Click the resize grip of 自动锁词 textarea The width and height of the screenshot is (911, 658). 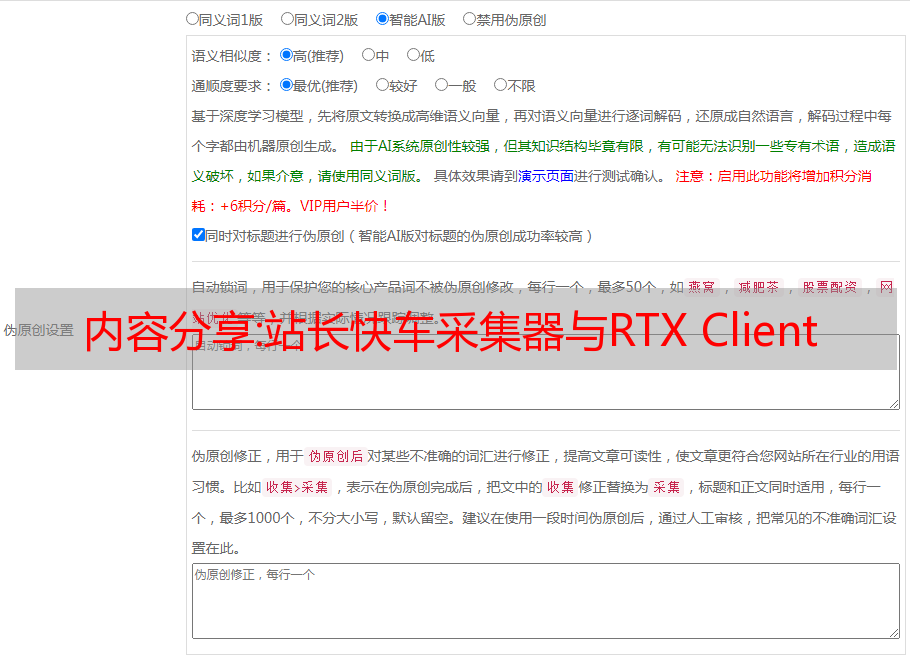point(894,404)
